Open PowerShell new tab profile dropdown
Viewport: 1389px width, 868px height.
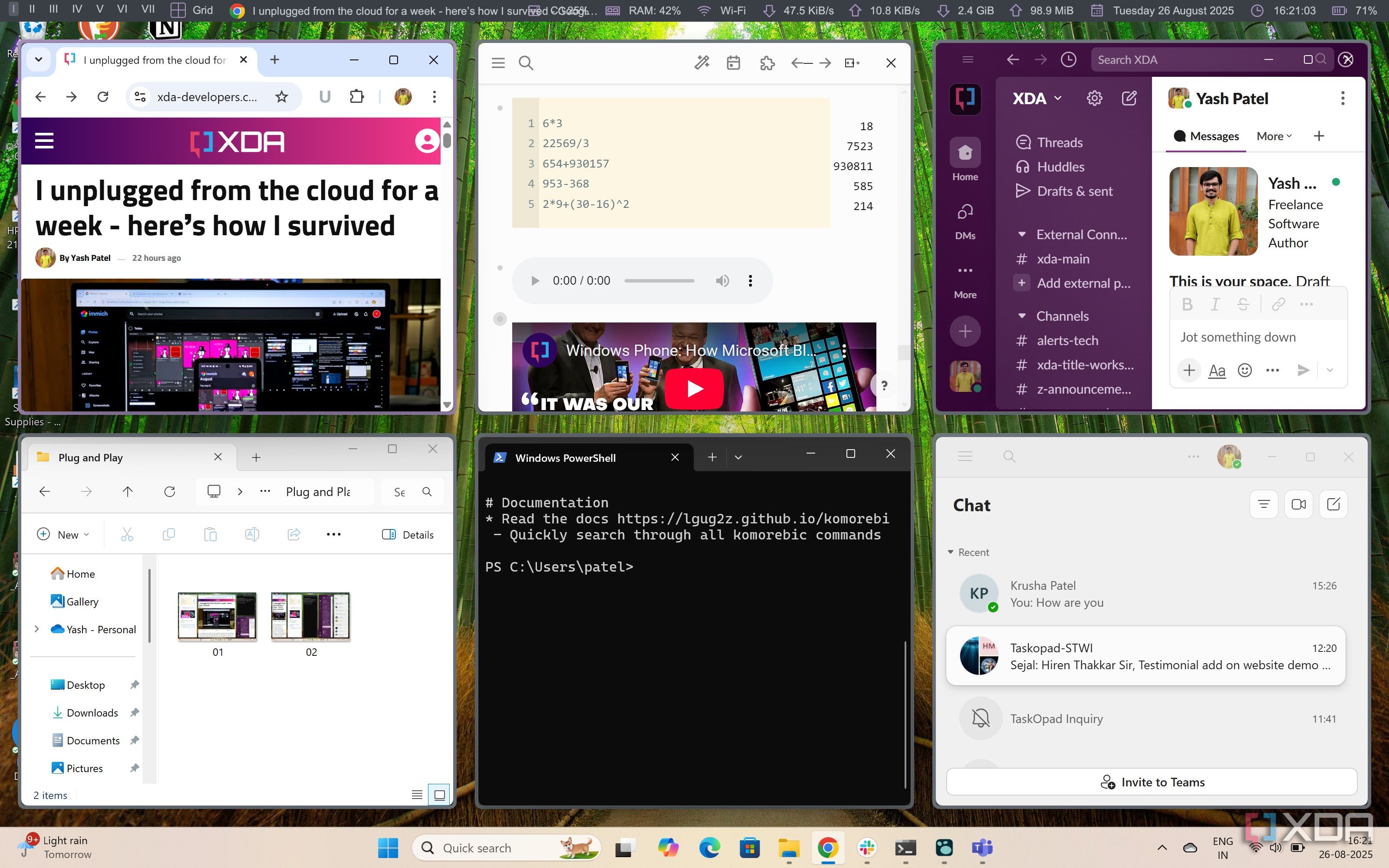738,457
